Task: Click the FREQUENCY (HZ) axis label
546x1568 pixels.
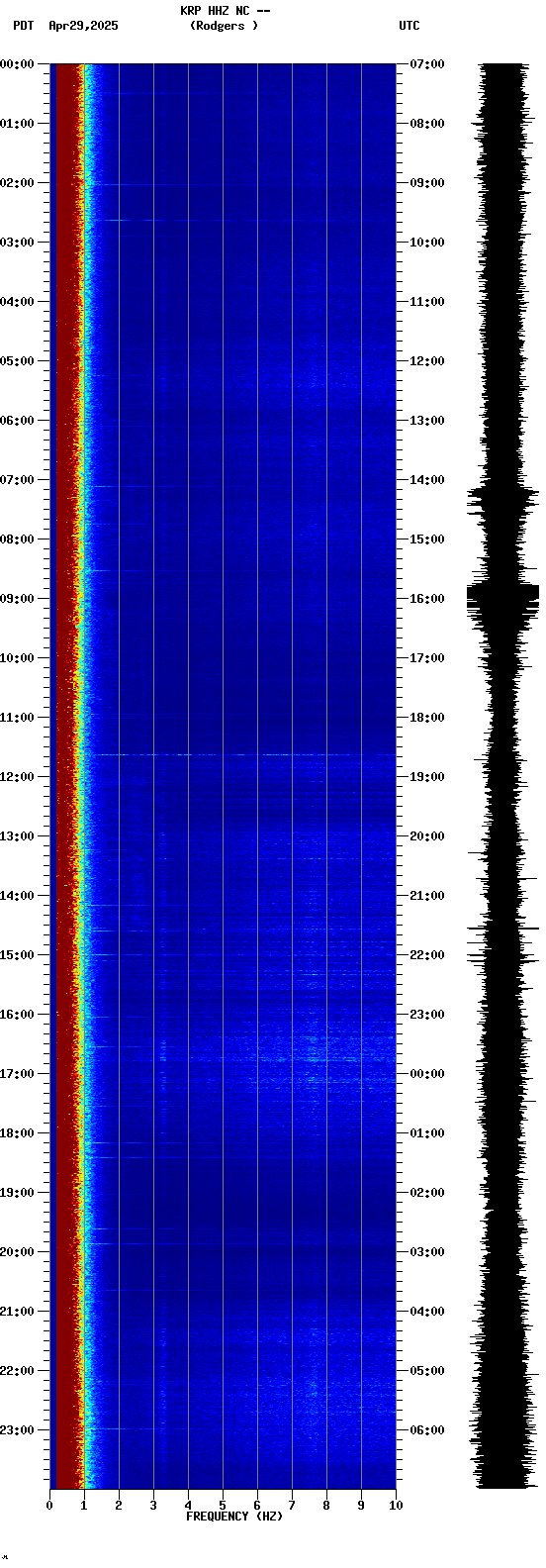Action: (234, 1517)
